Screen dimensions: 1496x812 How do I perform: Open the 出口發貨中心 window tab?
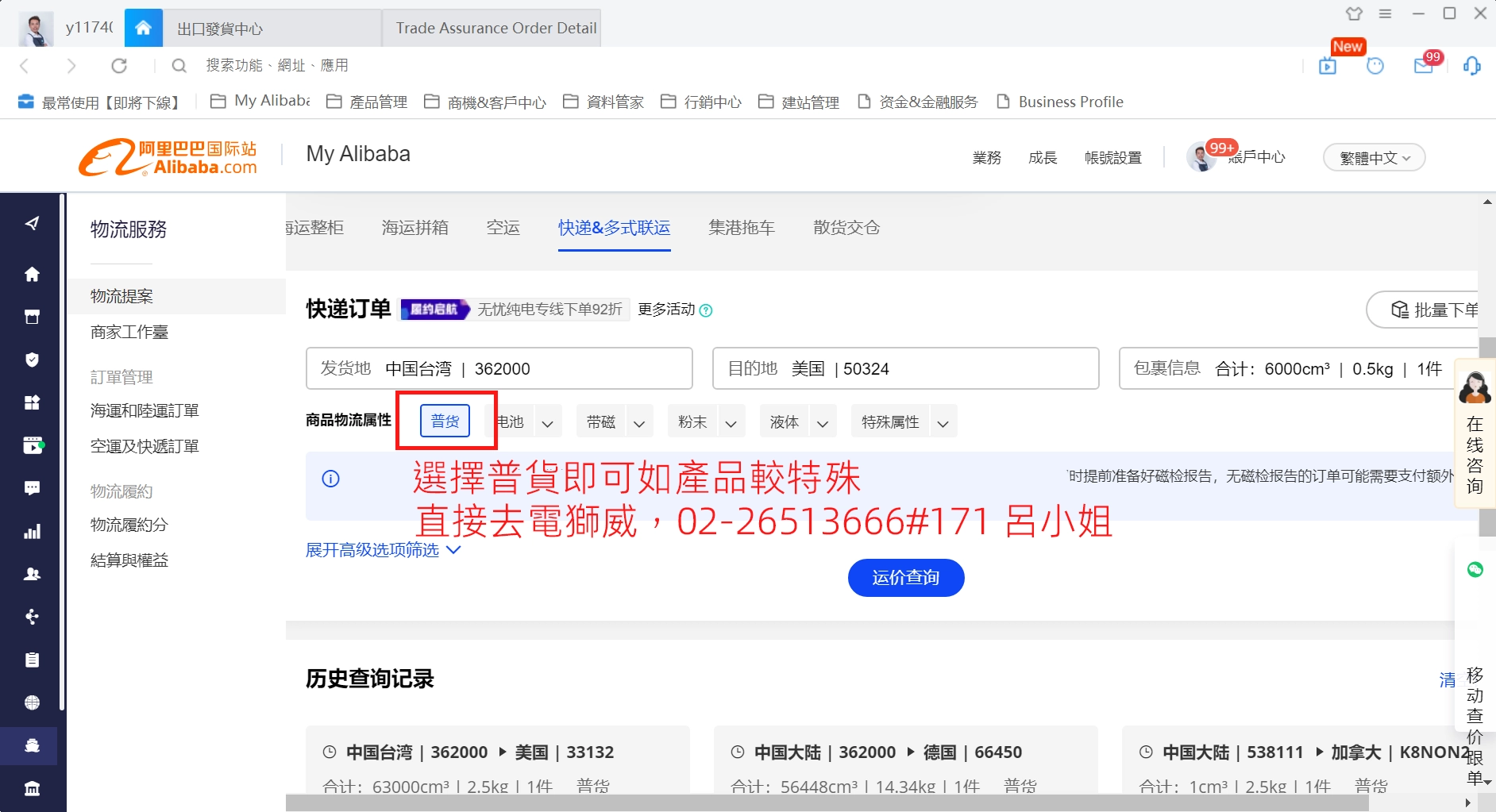272,29
